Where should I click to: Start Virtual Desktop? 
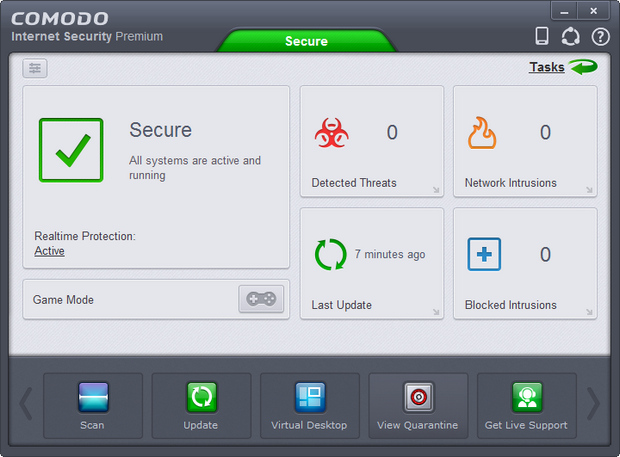[x=310, y=406]
